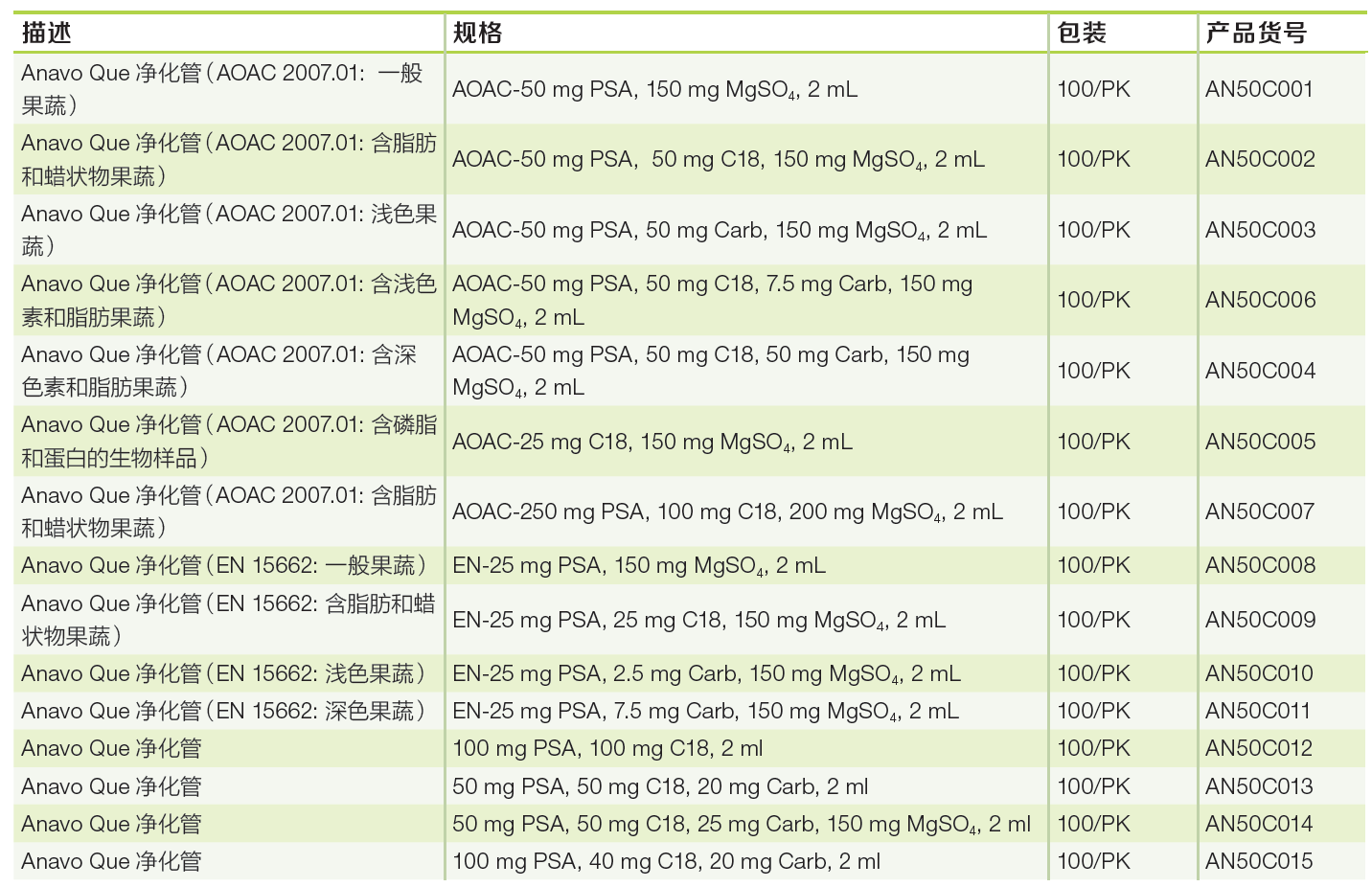Click description 'AOAC 2007.01: 浅色果蔬'
Viewport: 1372px width, 887px height.
(229, 230)
